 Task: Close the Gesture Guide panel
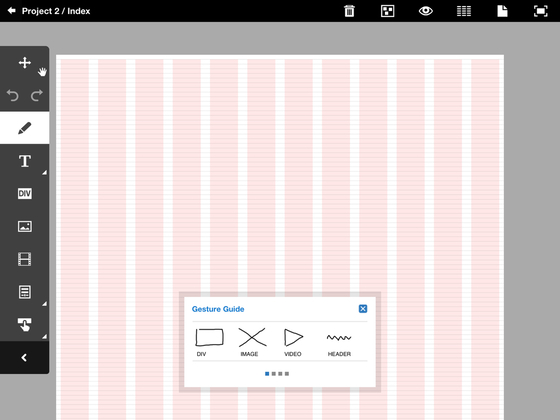[x=363, y=309]
